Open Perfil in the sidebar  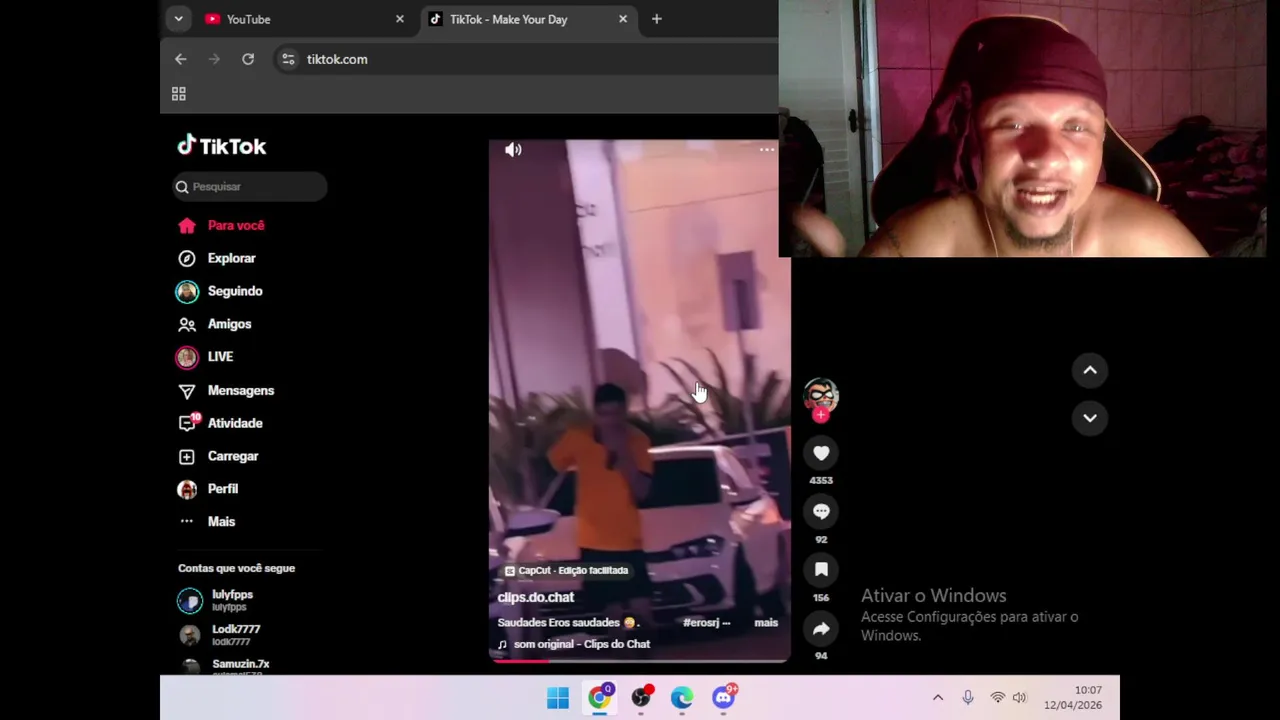(x=208, y=489)
